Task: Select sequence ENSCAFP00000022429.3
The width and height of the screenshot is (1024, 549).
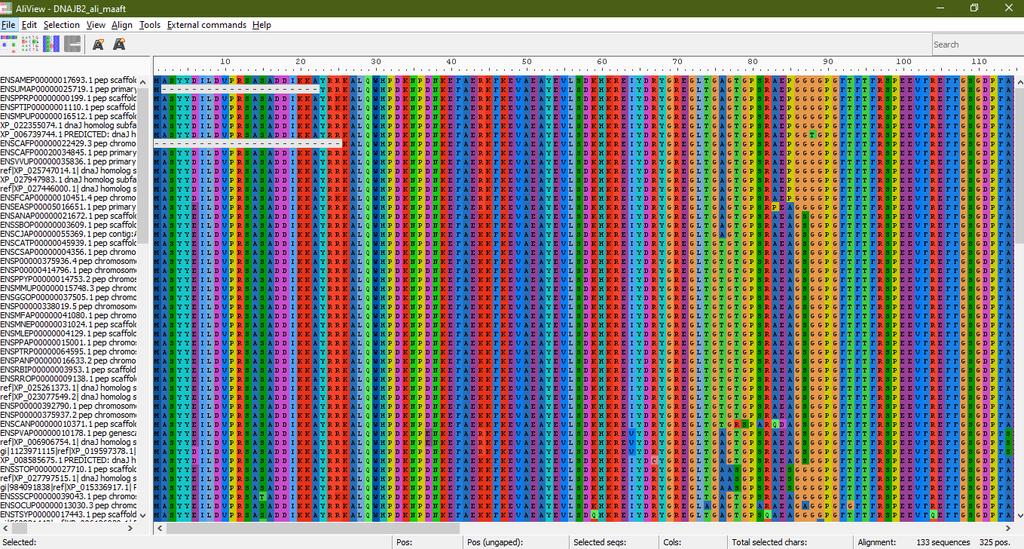Action: click(x=69, y=143)
